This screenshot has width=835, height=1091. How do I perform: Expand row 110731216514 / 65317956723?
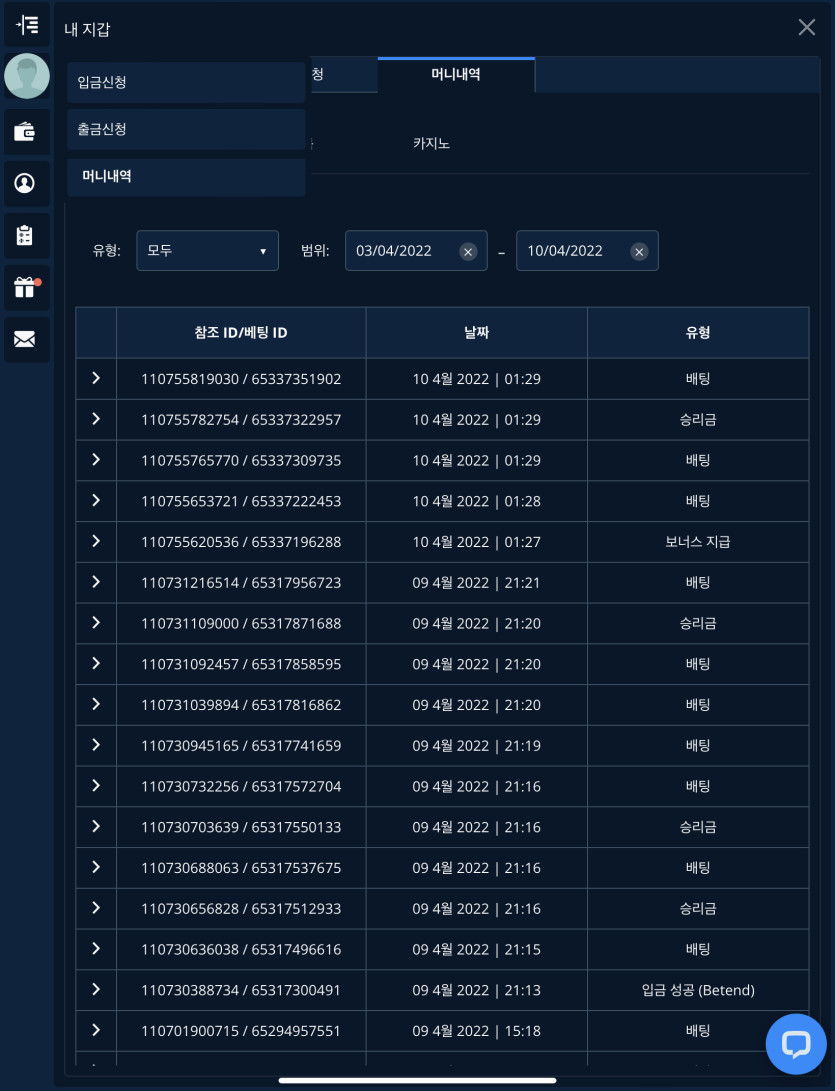(96, 582)
